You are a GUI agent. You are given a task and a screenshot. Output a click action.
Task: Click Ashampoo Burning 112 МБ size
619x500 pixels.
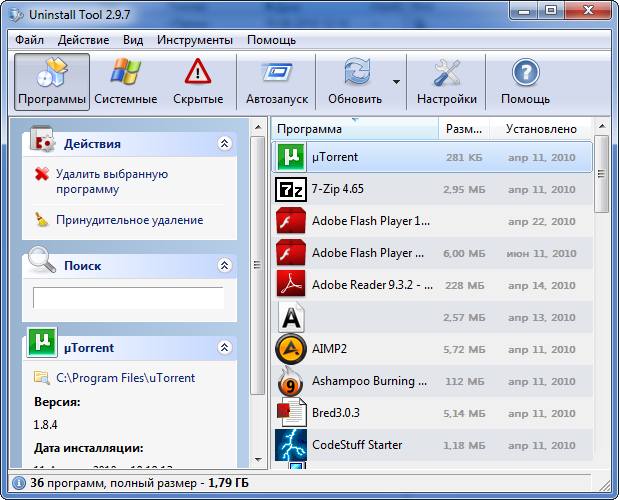(465, 382)
